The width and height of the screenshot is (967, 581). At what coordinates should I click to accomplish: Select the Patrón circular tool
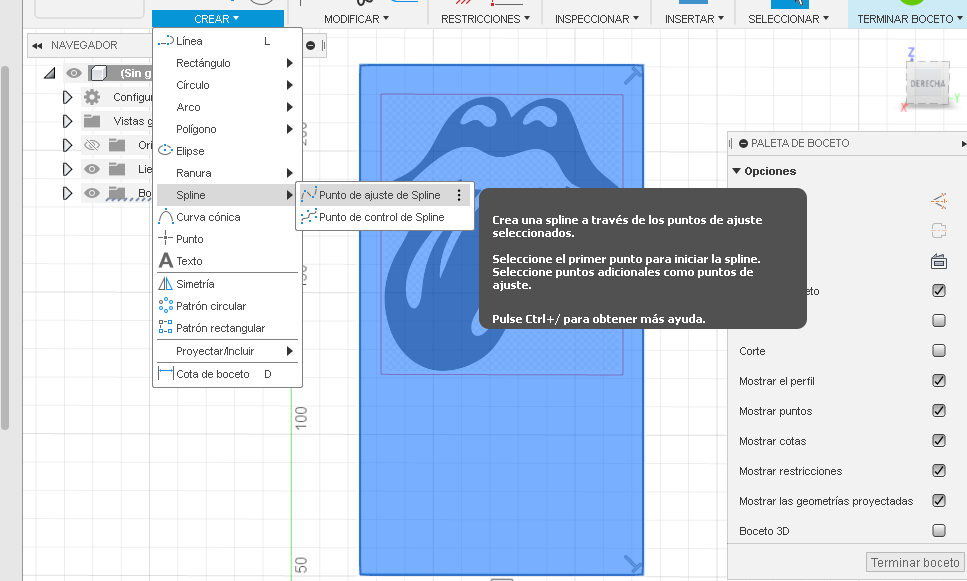[x=211, y=305]
